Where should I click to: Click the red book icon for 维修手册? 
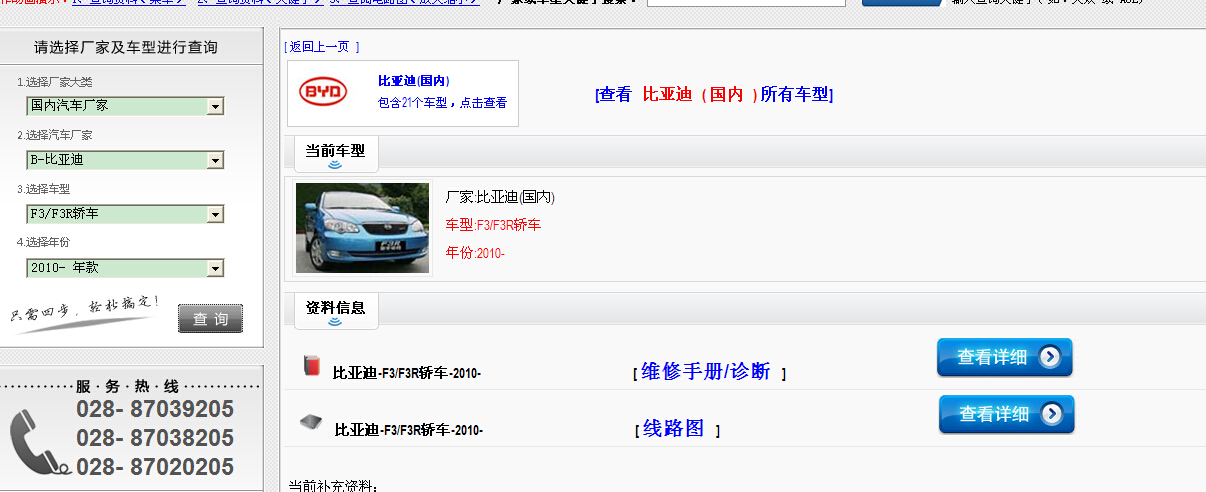pyautogui.click(x=311, y=366)
